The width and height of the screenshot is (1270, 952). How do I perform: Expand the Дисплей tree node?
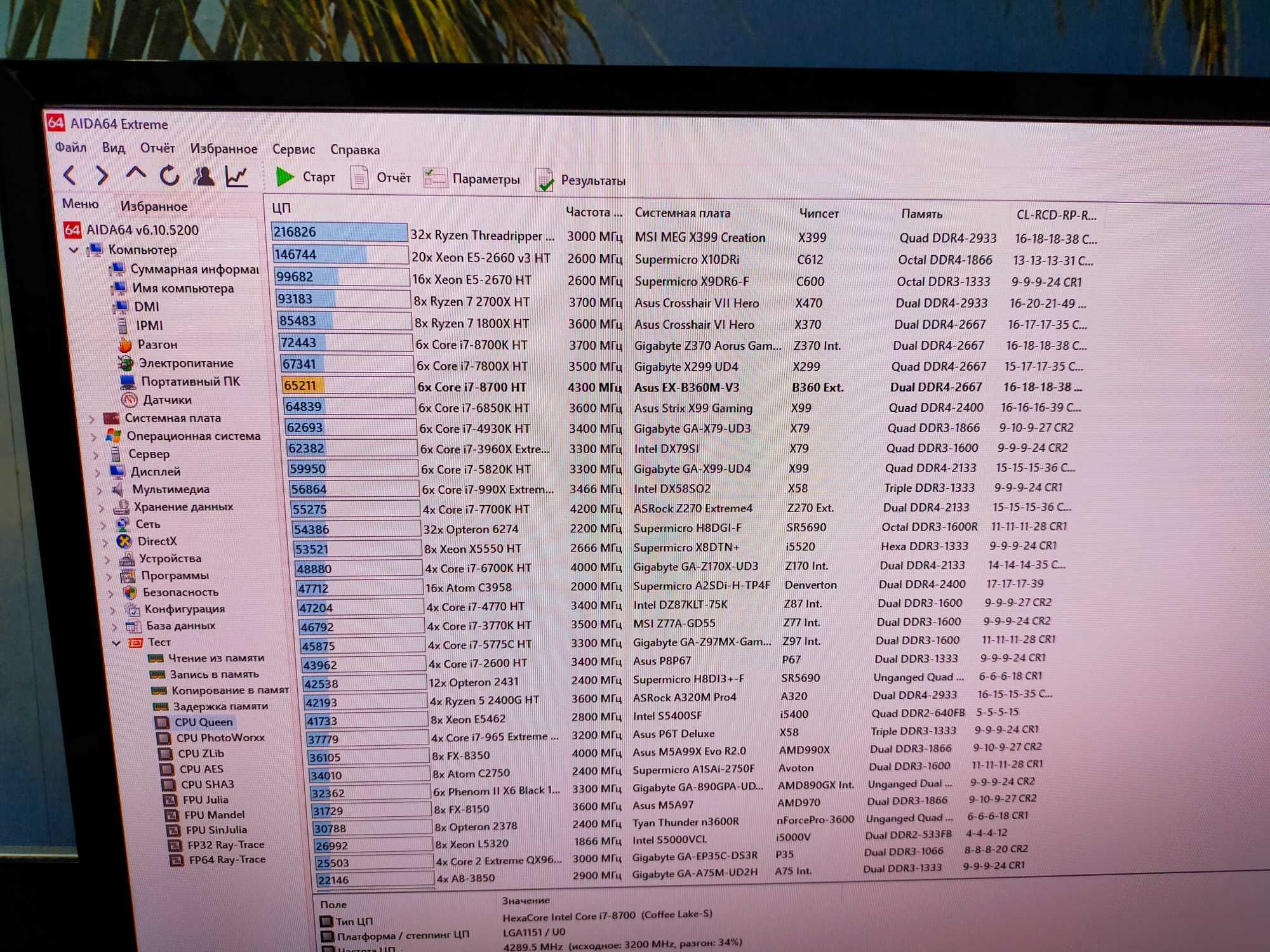(98, 473)
